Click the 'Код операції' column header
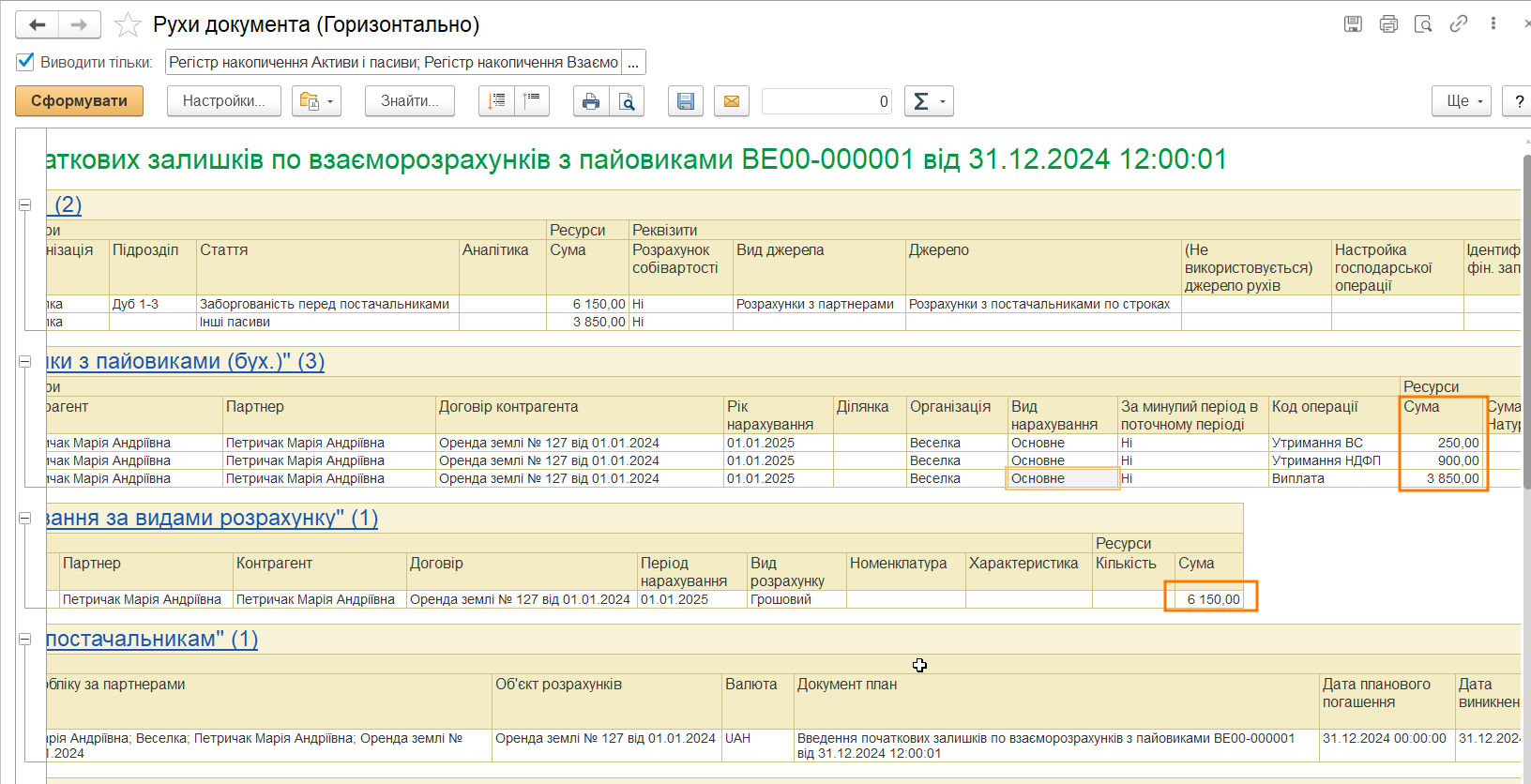The image size is (1531, 784). tap(1334, 415)
